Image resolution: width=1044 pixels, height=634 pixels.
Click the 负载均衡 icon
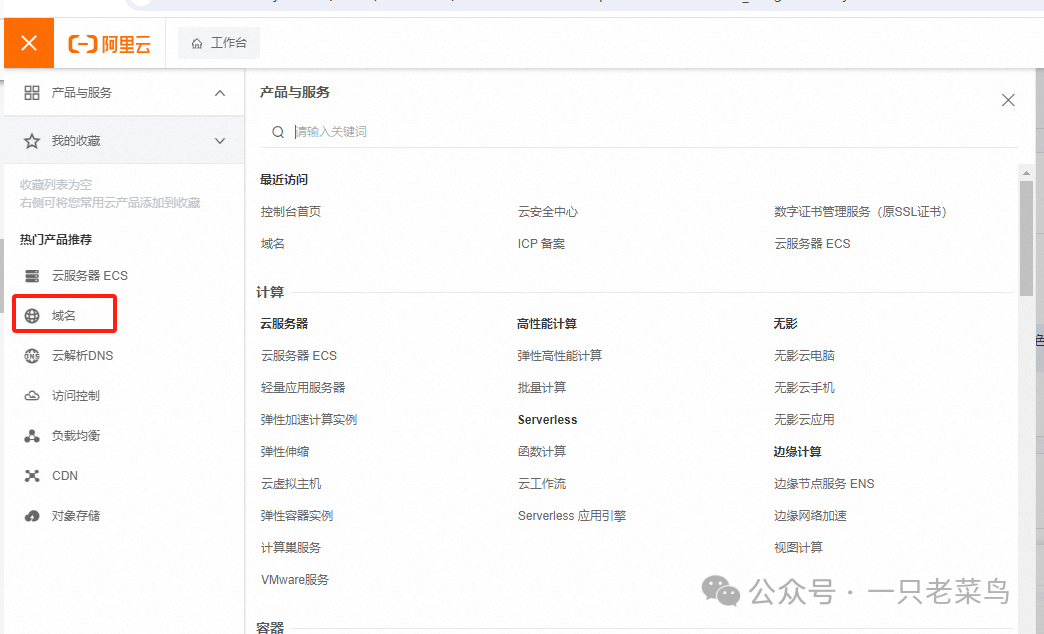click(32, 436)
